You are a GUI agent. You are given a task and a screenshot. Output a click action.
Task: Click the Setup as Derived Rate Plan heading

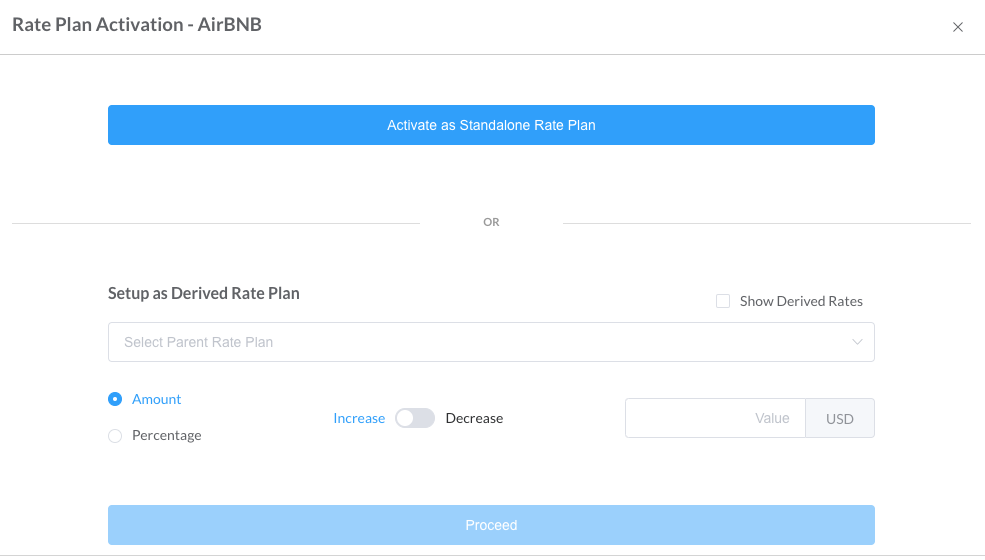[204, 294]
